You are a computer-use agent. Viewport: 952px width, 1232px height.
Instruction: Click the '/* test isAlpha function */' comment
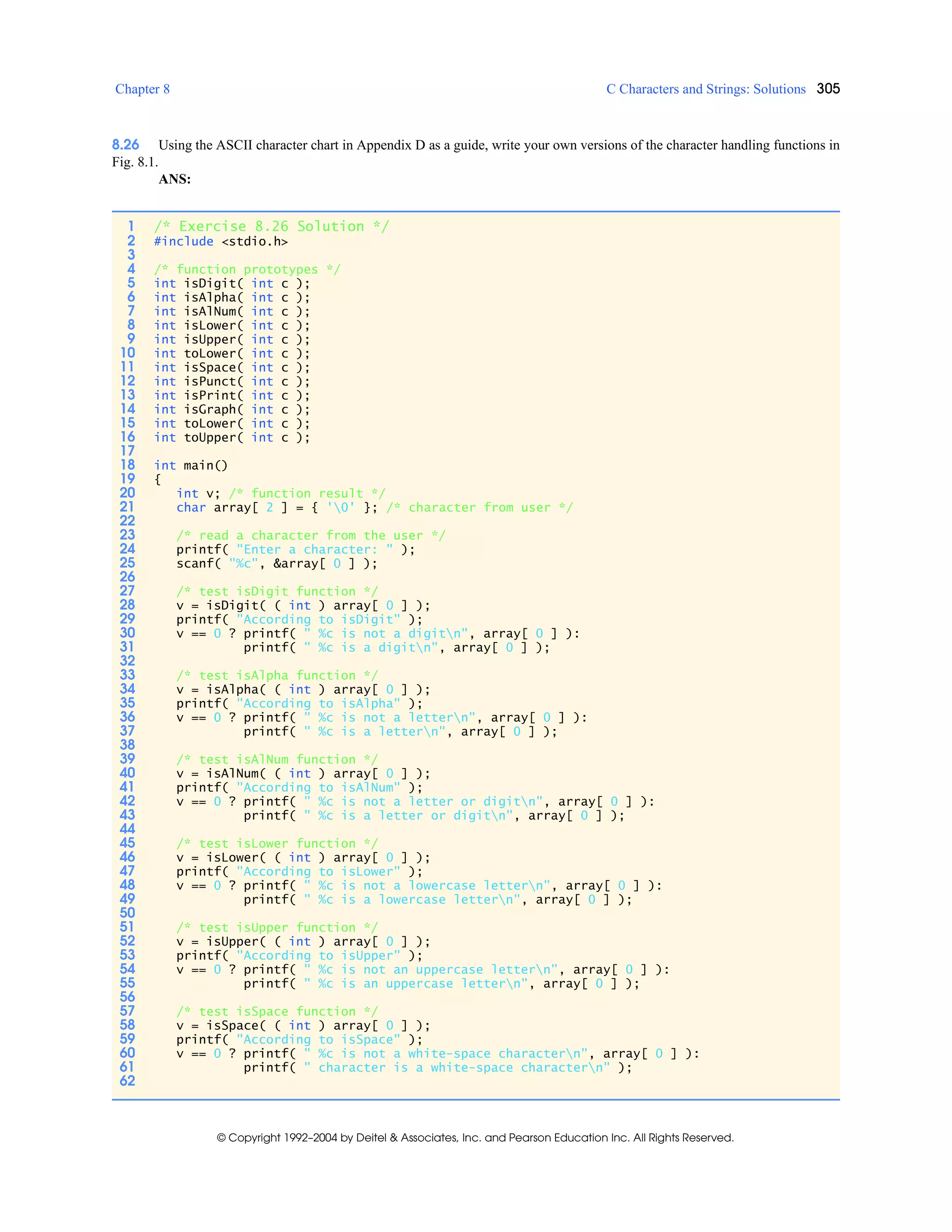(x=277, y=676)
